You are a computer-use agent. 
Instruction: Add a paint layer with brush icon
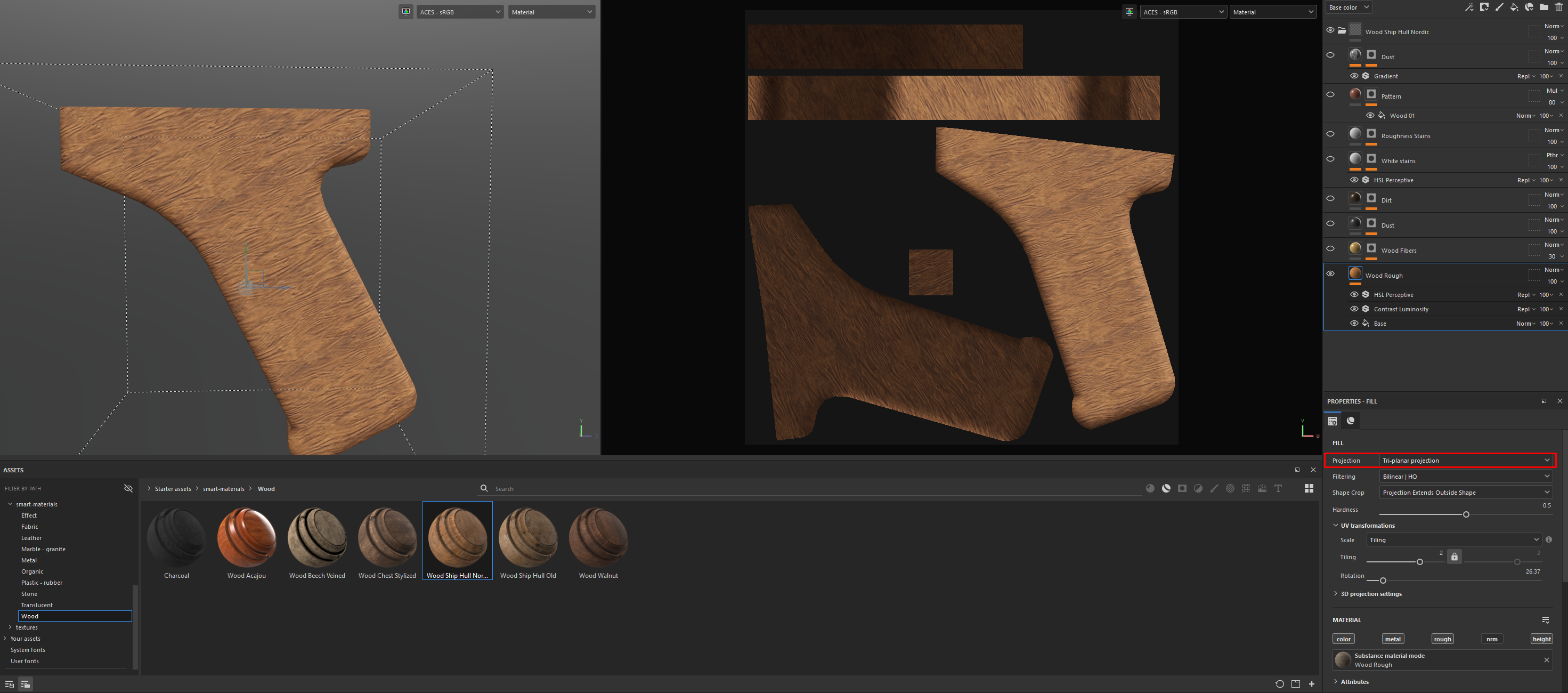1499,7
